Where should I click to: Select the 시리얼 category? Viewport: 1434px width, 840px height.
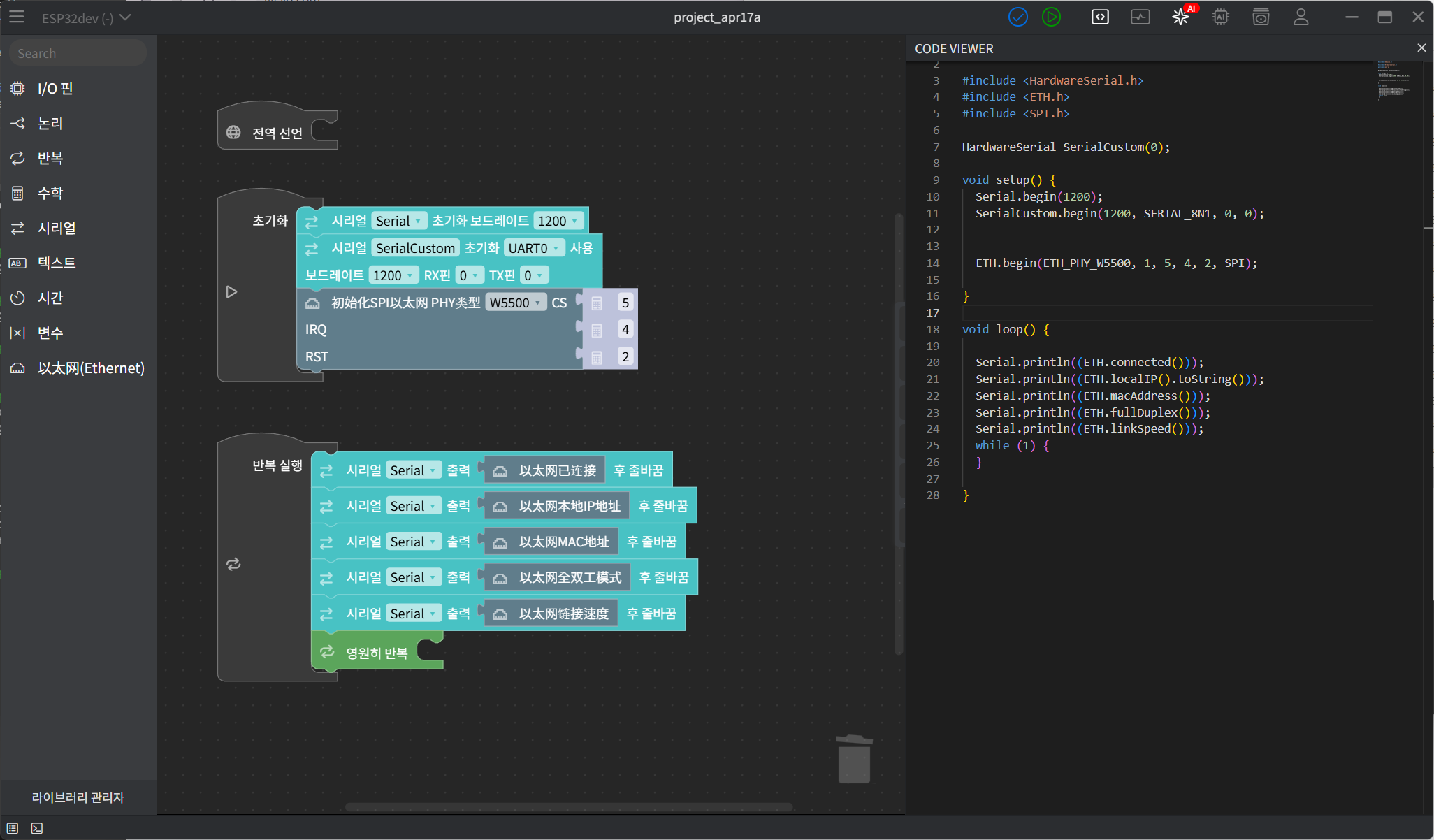point(78,228)
